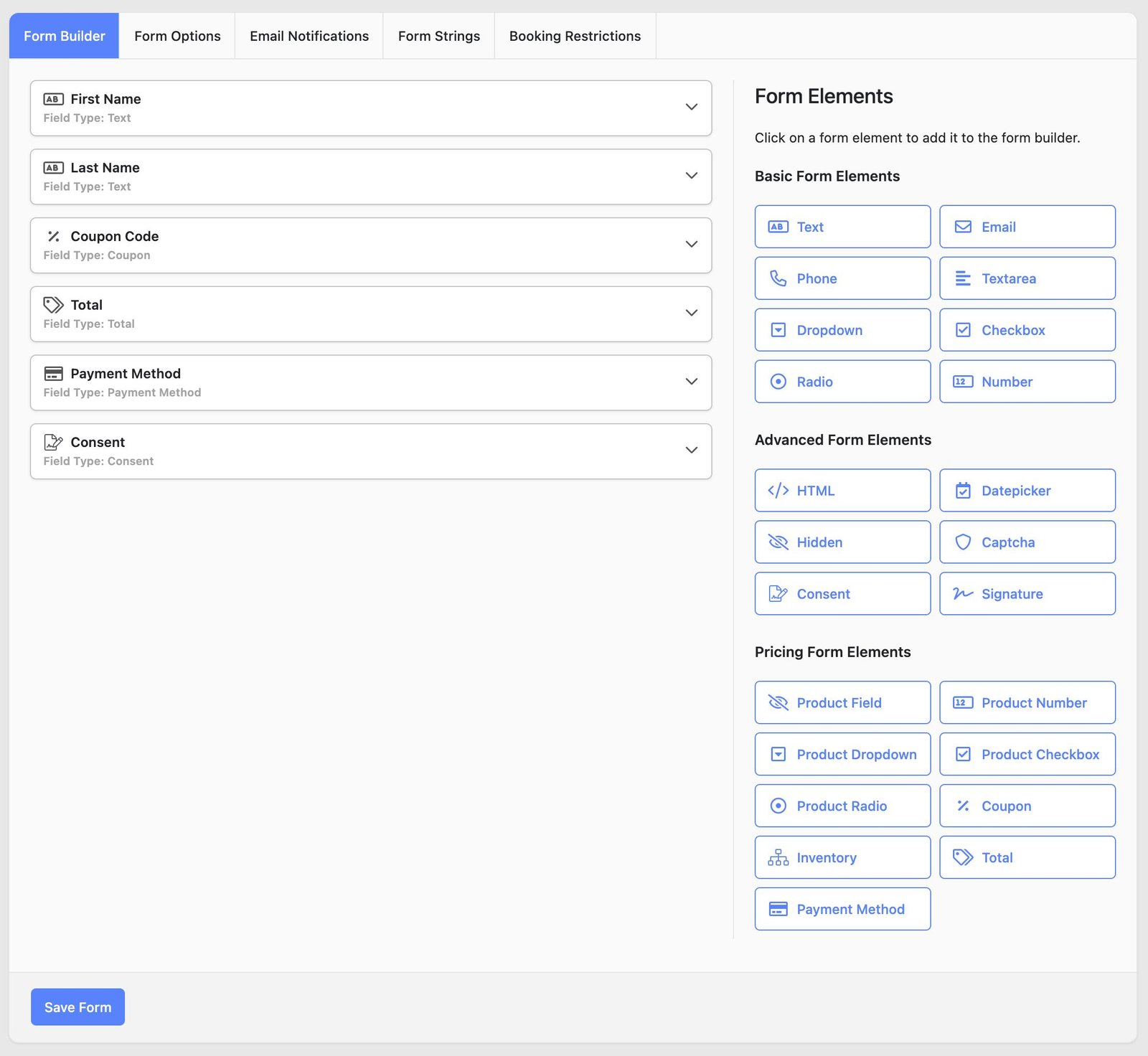
Task: Add a Product Dropdown element
Action: [842, 754]
